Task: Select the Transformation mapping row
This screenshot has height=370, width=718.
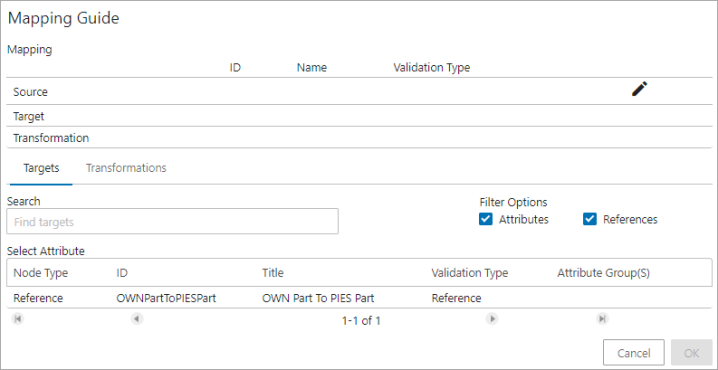Action: (x=359, y=138)
